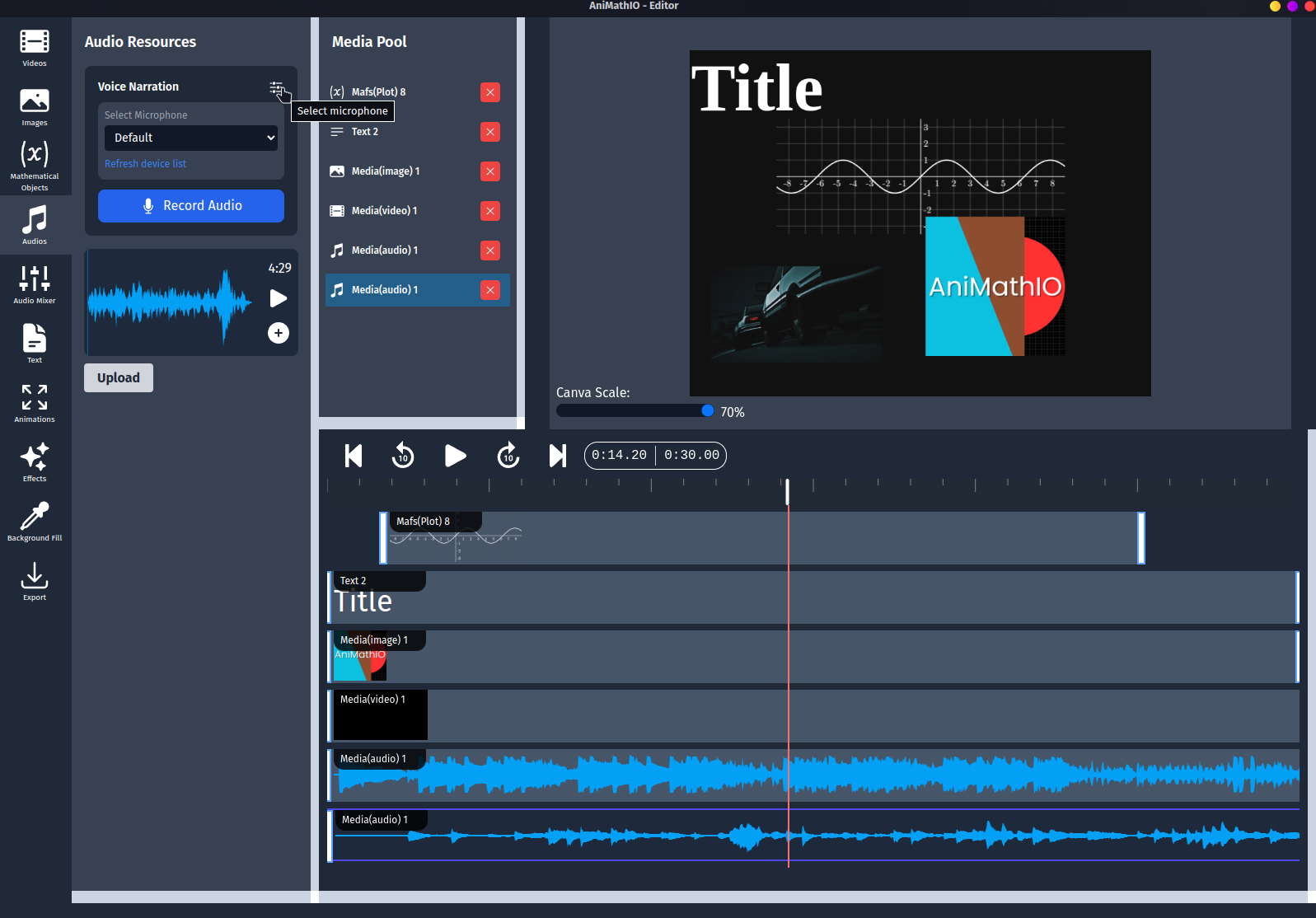Open the Select Microphone dropdown
The image size is (1316, 918).
(191, 138)
